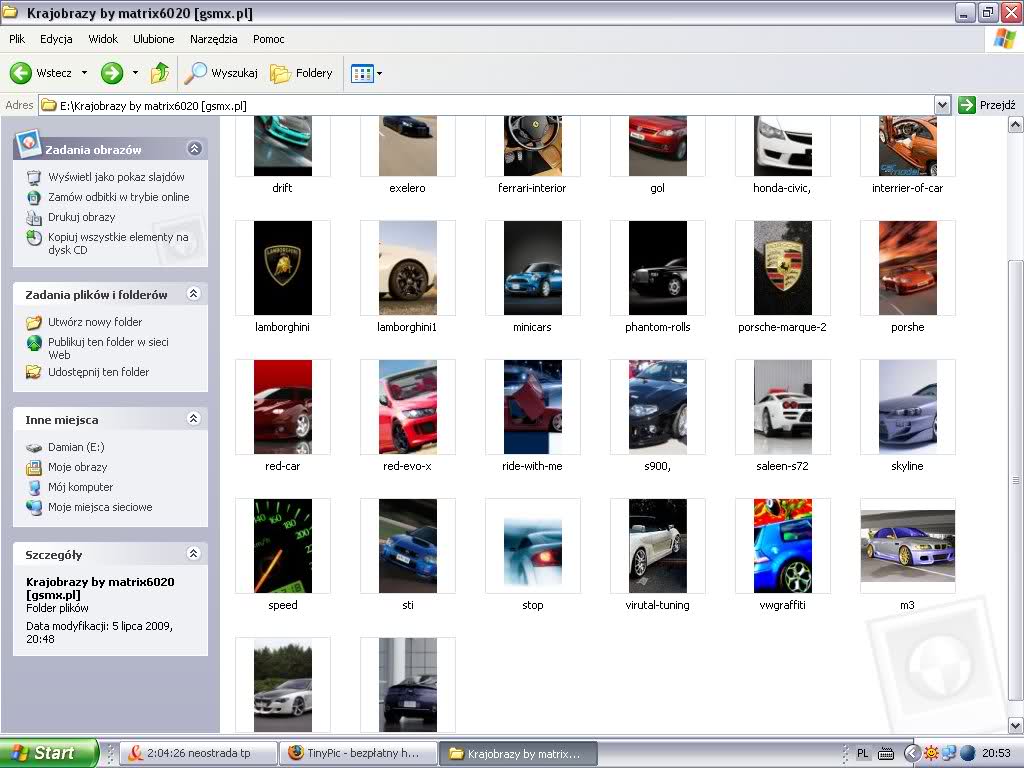Click the folder Up one level icon
The height and width of the screenshot is (768, 1024).
coord(160,73)
